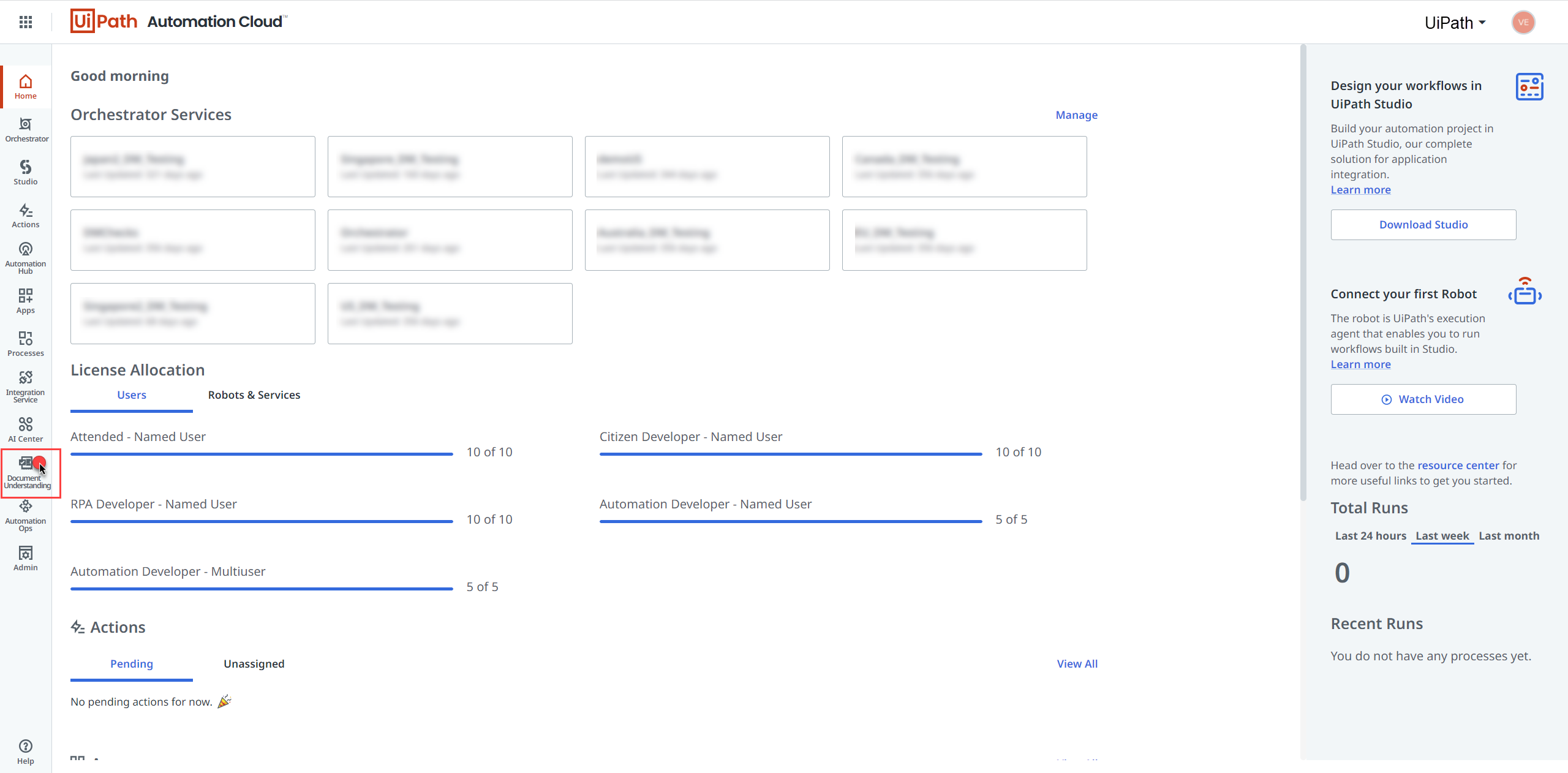Viewport: 1568px width, 773px height.
Task: Click the Watch Video button
Action: 1423,399
